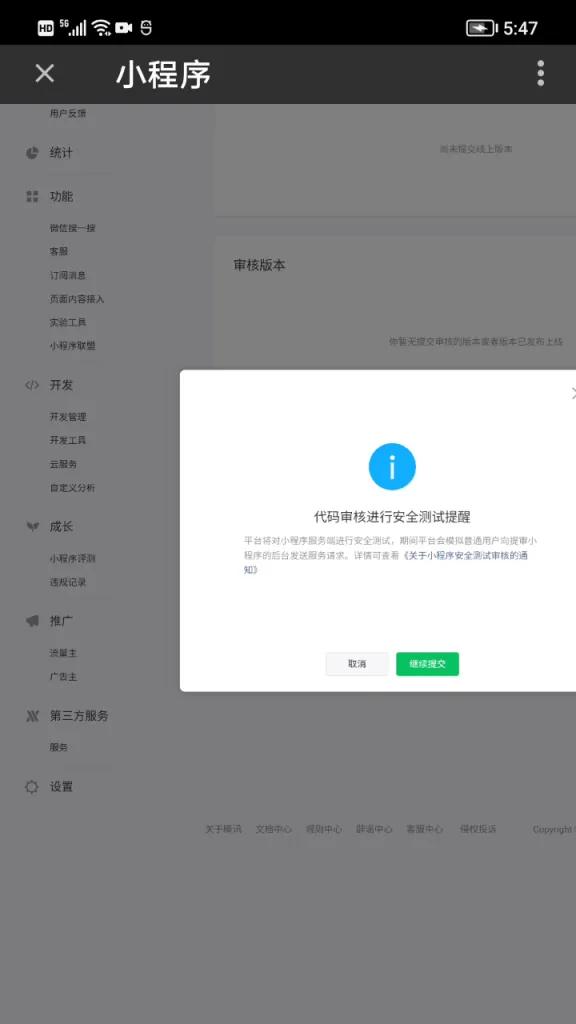Open 用户反馈 in sidebar
576x1024 pixels.
(68, 114)
